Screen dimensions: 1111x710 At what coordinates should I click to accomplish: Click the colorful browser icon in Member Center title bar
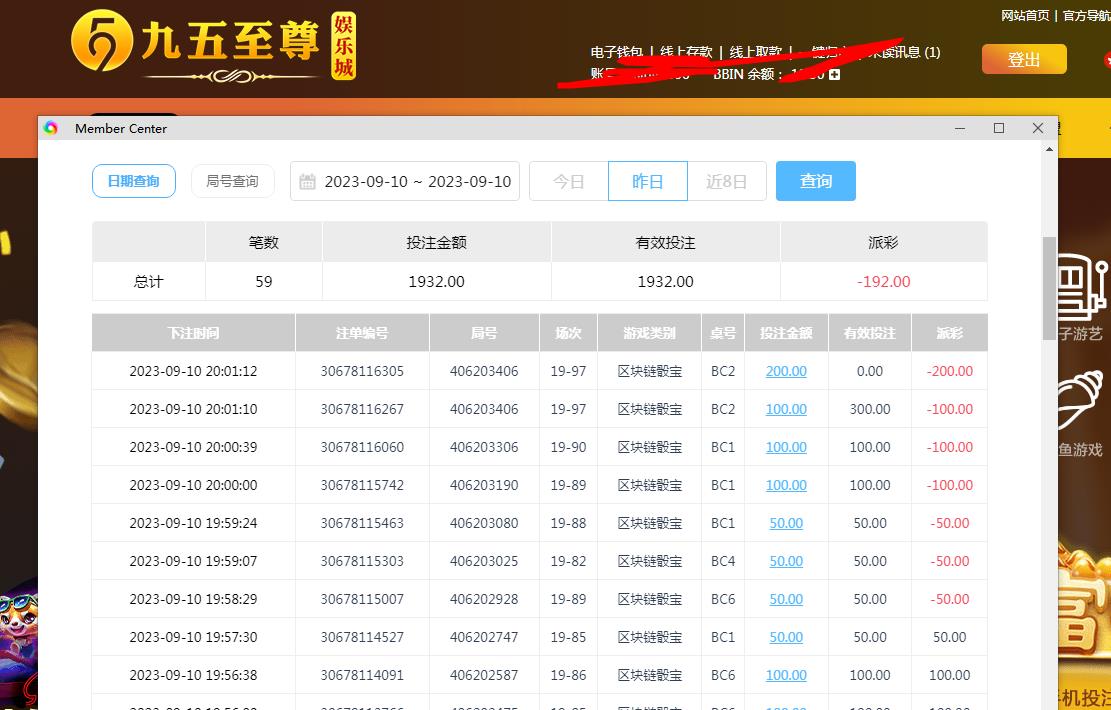pos(52,128)
